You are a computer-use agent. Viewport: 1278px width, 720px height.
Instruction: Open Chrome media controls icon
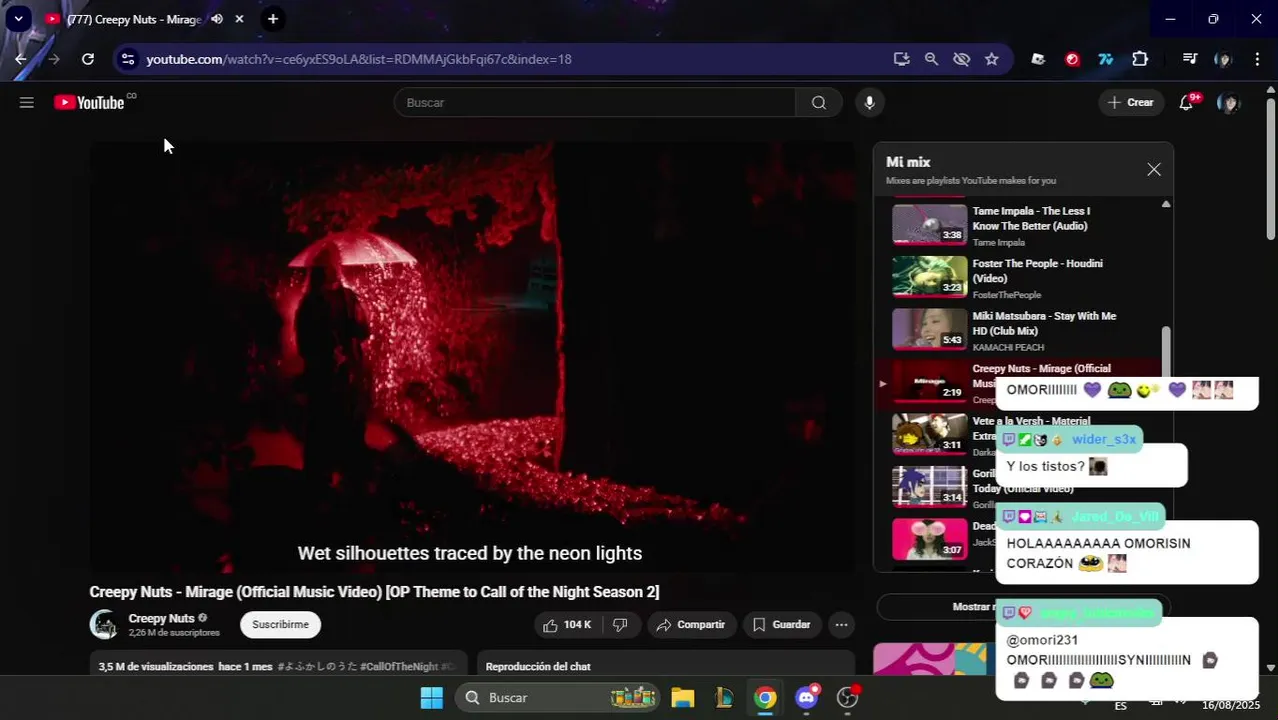1189,59
